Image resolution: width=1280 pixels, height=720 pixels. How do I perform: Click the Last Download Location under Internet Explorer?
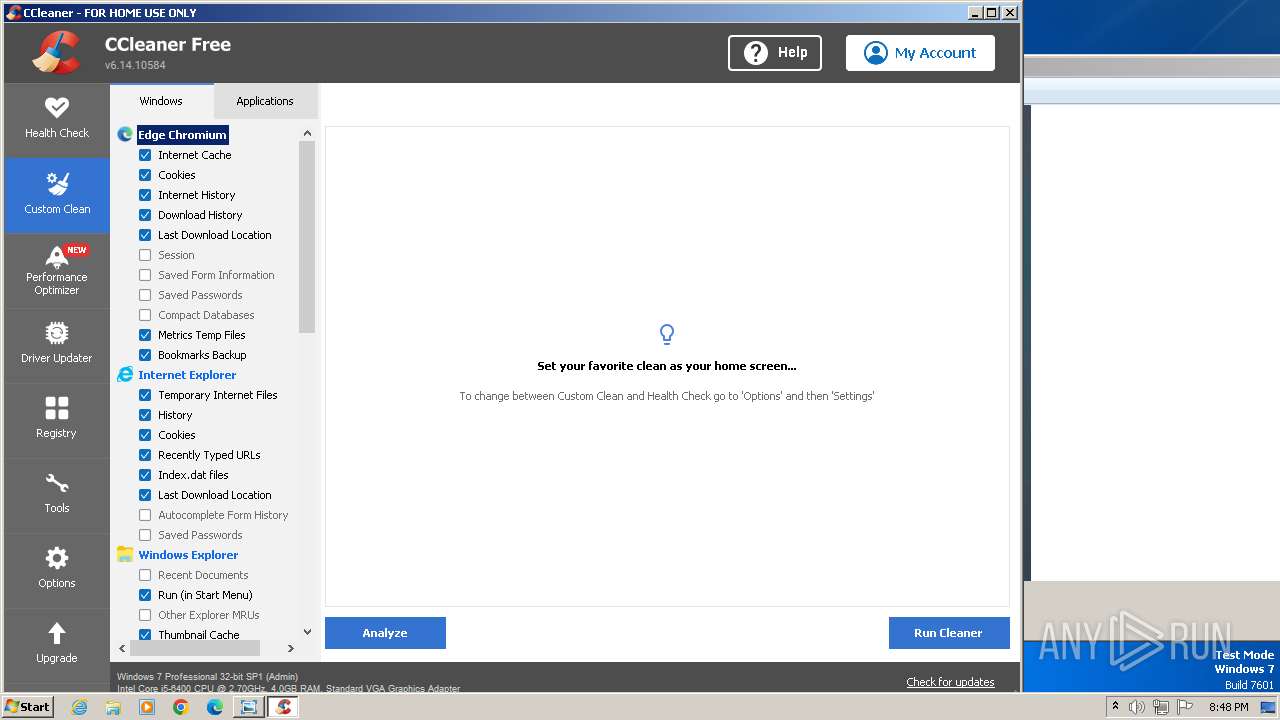(x=215, y=495)
